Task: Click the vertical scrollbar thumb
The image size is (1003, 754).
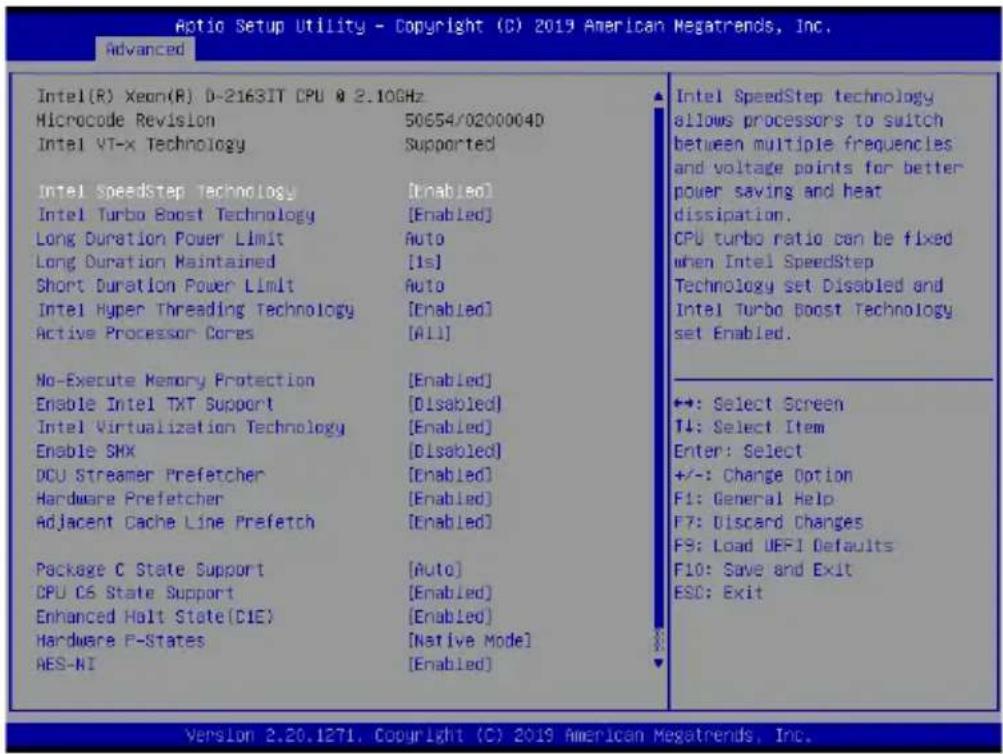Action: click(659, 368)
